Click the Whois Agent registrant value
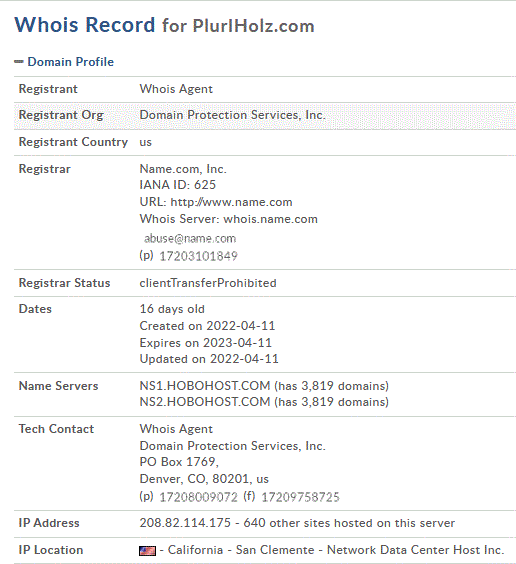This screenshot has width=516, height=564. click(x=176, y=89)
